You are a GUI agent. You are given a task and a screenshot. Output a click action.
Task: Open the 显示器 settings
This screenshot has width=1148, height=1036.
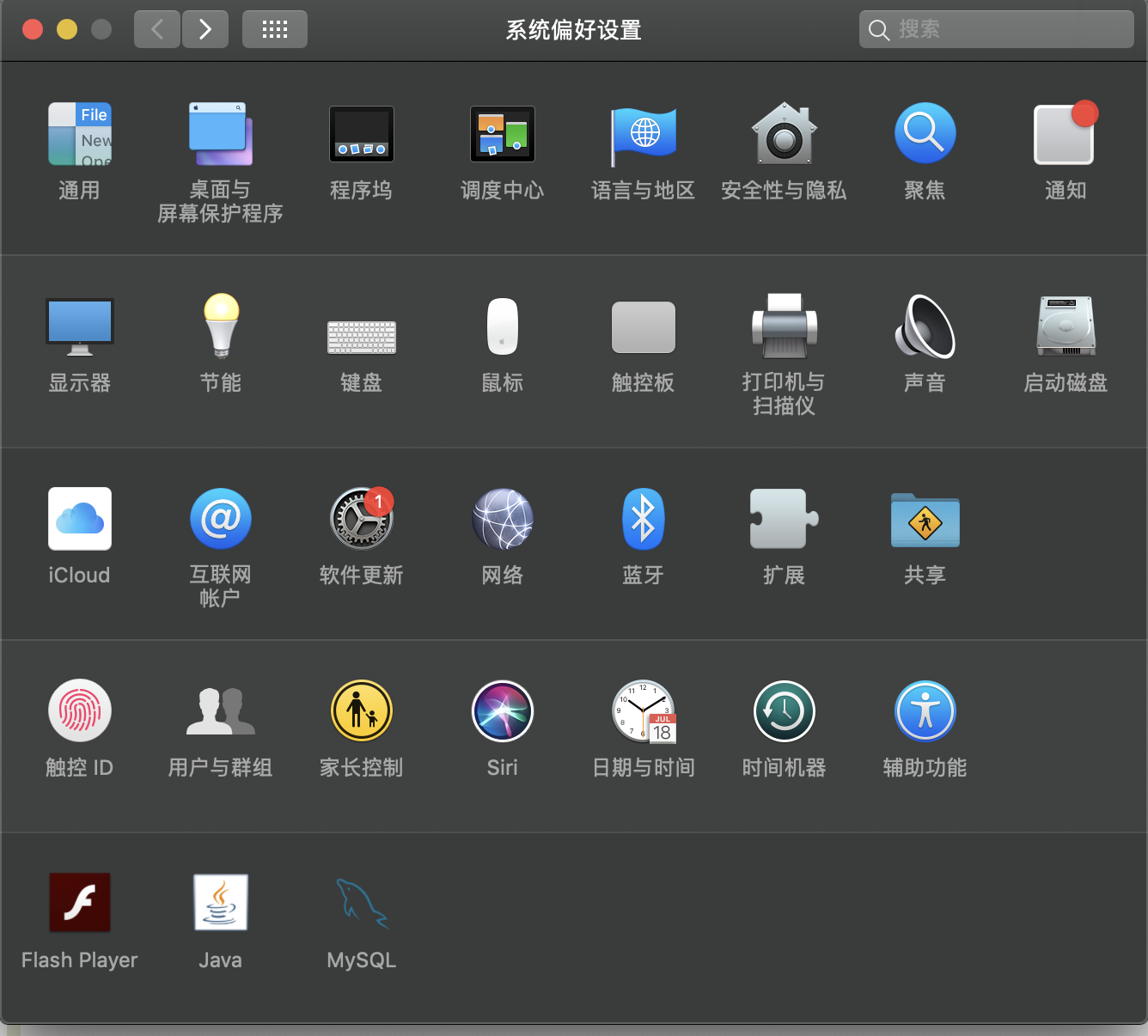tap(79, 326)
